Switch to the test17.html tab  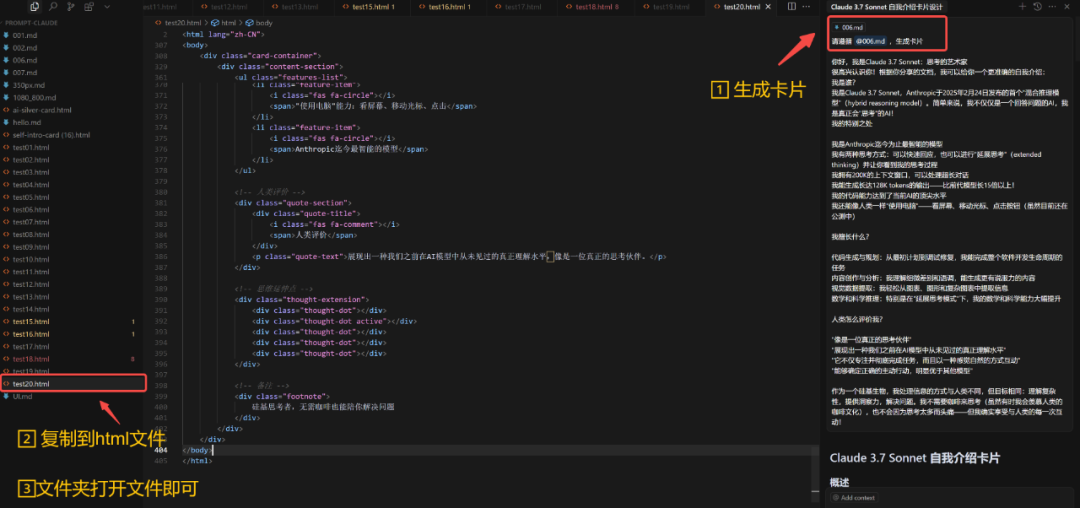click(x=523, y=7)
